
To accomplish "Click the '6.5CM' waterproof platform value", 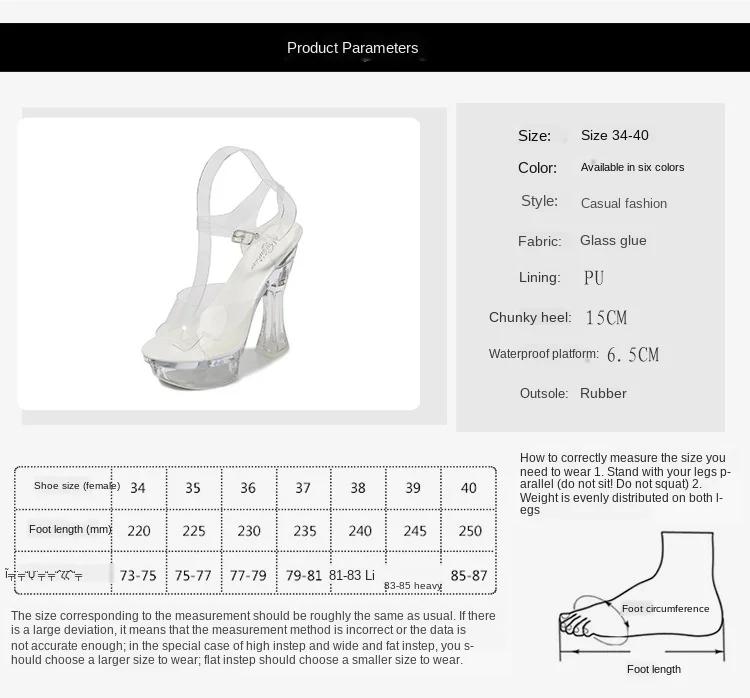I will click(633, 355).
